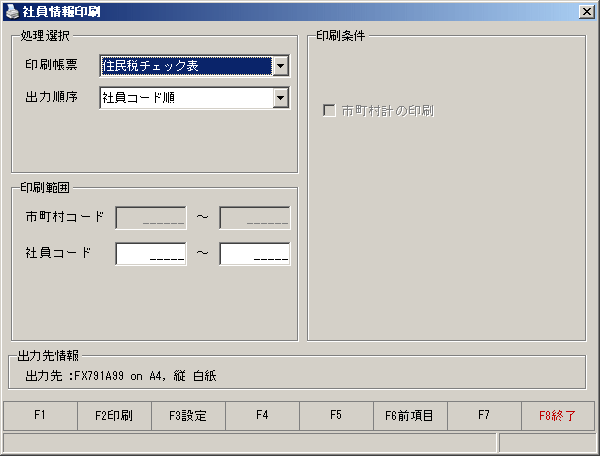Click the F7 function button
The width and height of the screenshot is (600, 456).
pos(484,415)
